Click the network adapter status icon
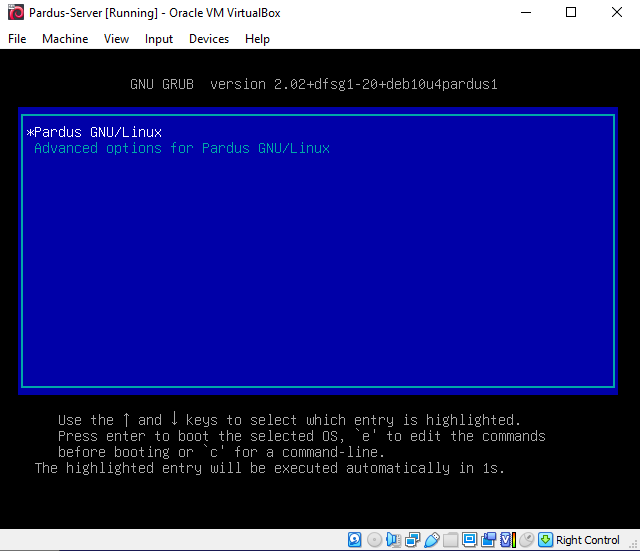This screenshot has width=640, height=551. tap(412, 540)
